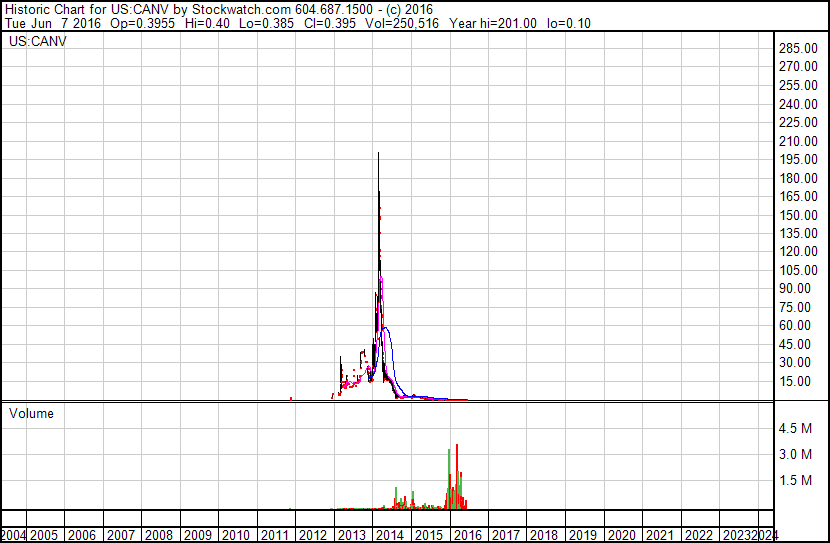Click the Year hi=201.00 value
This screenshot has width=830, height=543.
coord(493,23)
